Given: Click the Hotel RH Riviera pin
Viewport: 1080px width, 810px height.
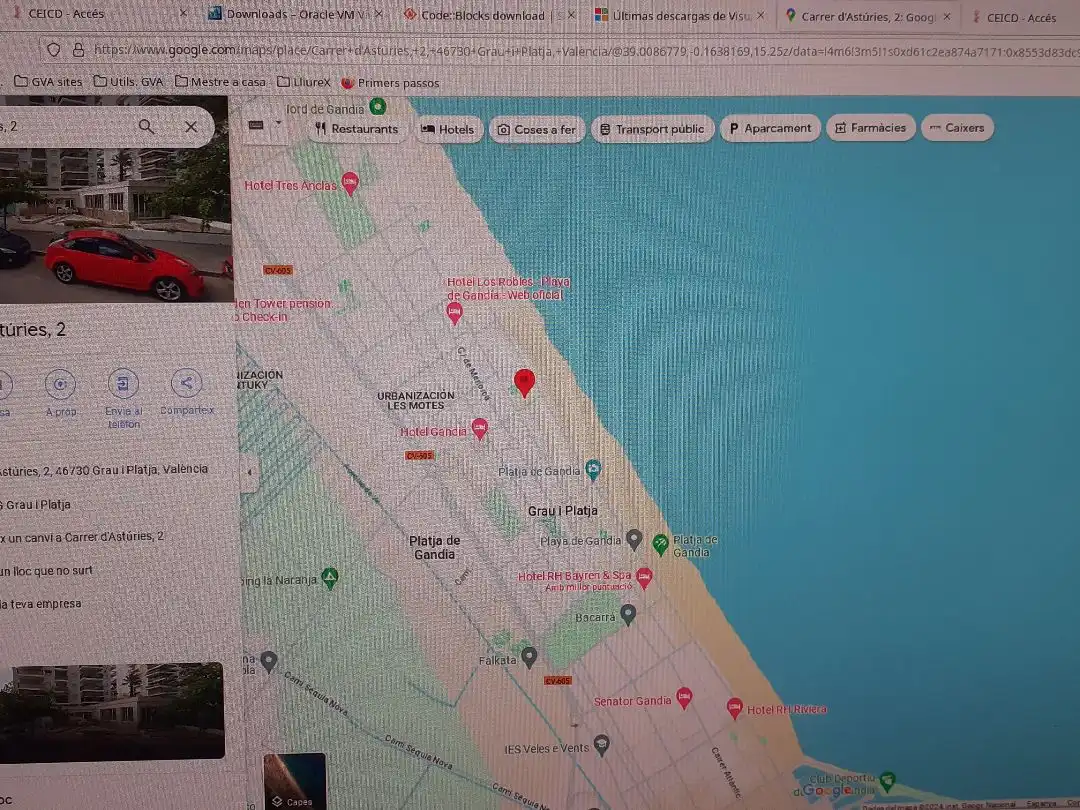Looking at the screenshot, I should point(734,708).
